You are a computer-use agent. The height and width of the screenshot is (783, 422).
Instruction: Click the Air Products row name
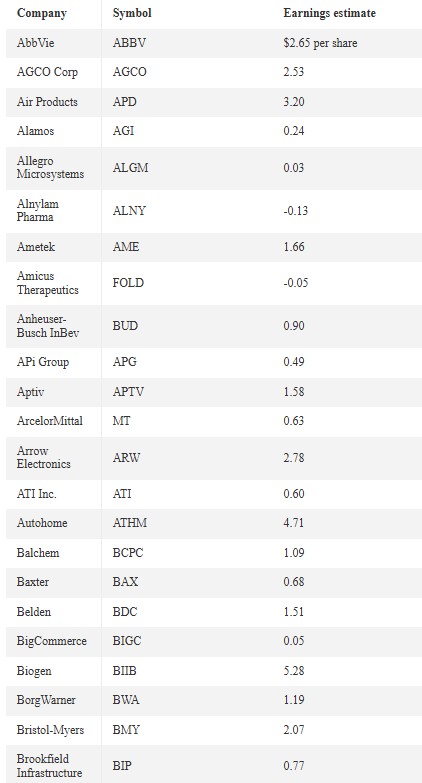point(47,102)
